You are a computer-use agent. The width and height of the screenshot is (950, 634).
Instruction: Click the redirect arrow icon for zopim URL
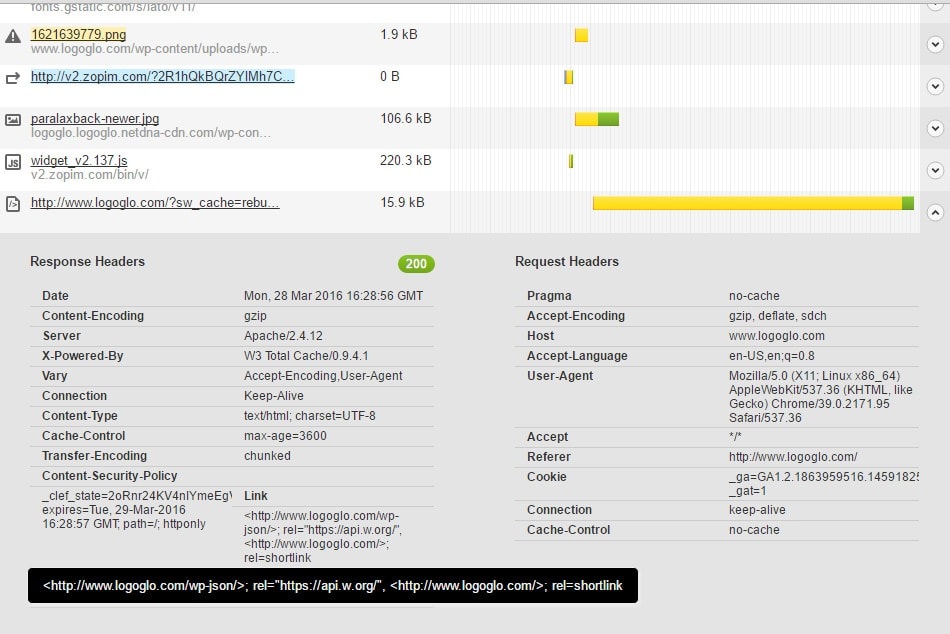pos(13,77)
